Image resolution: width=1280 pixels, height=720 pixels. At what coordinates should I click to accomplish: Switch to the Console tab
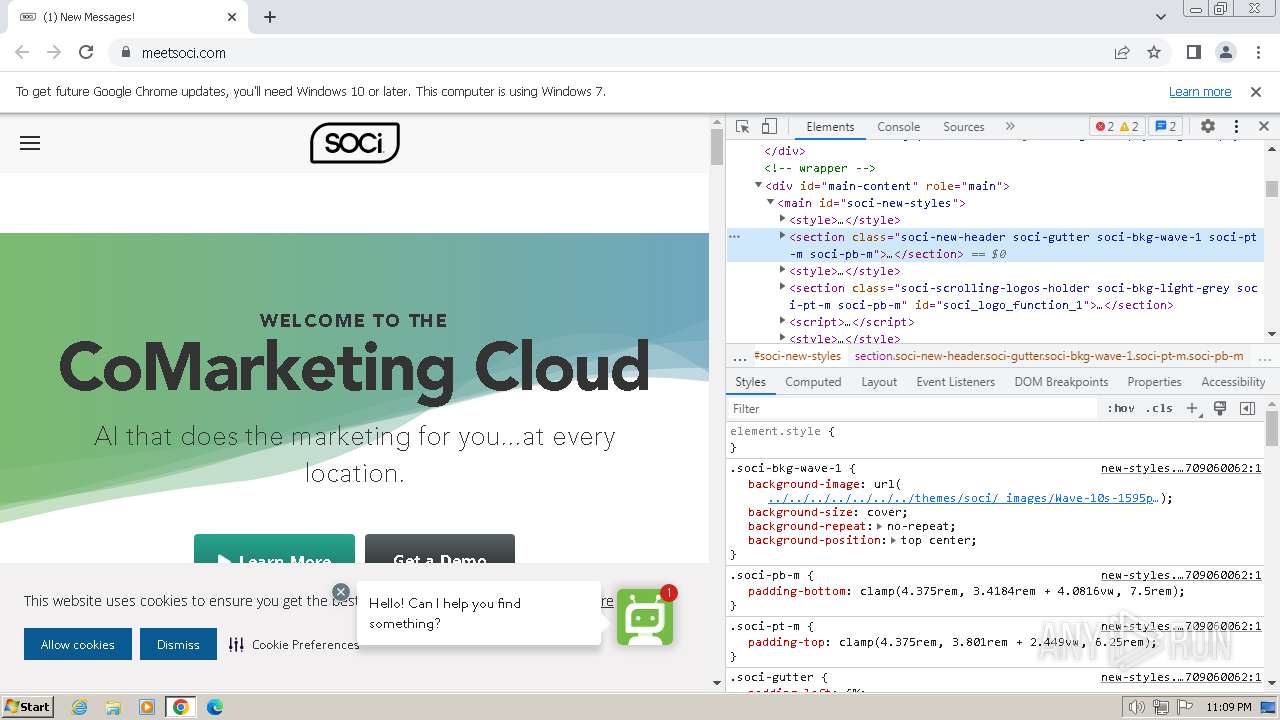(x=898, y=127)
